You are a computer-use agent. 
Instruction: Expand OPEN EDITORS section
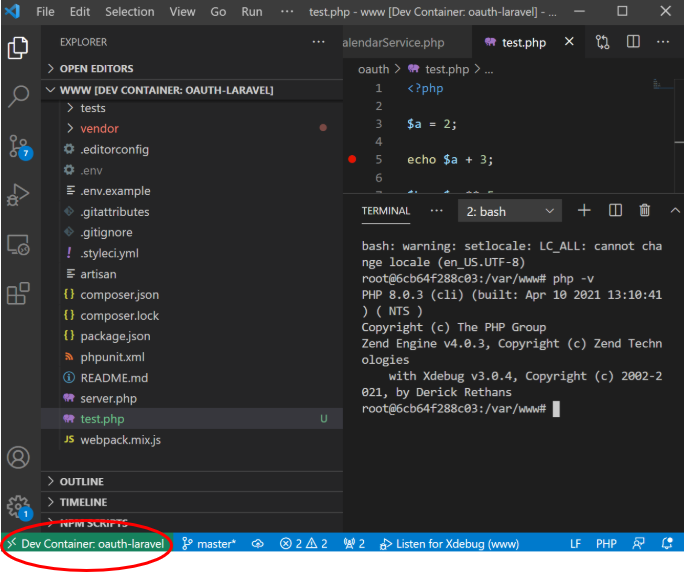(192, 69)
